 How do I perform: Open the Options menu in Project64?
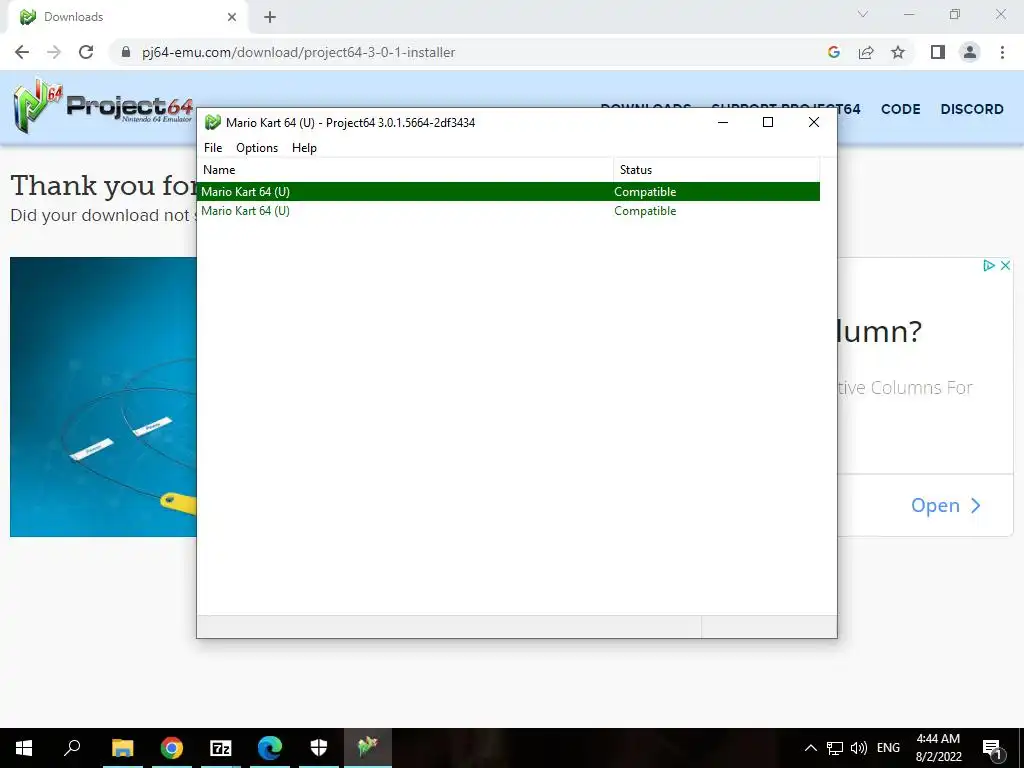(x=257, y=148)
